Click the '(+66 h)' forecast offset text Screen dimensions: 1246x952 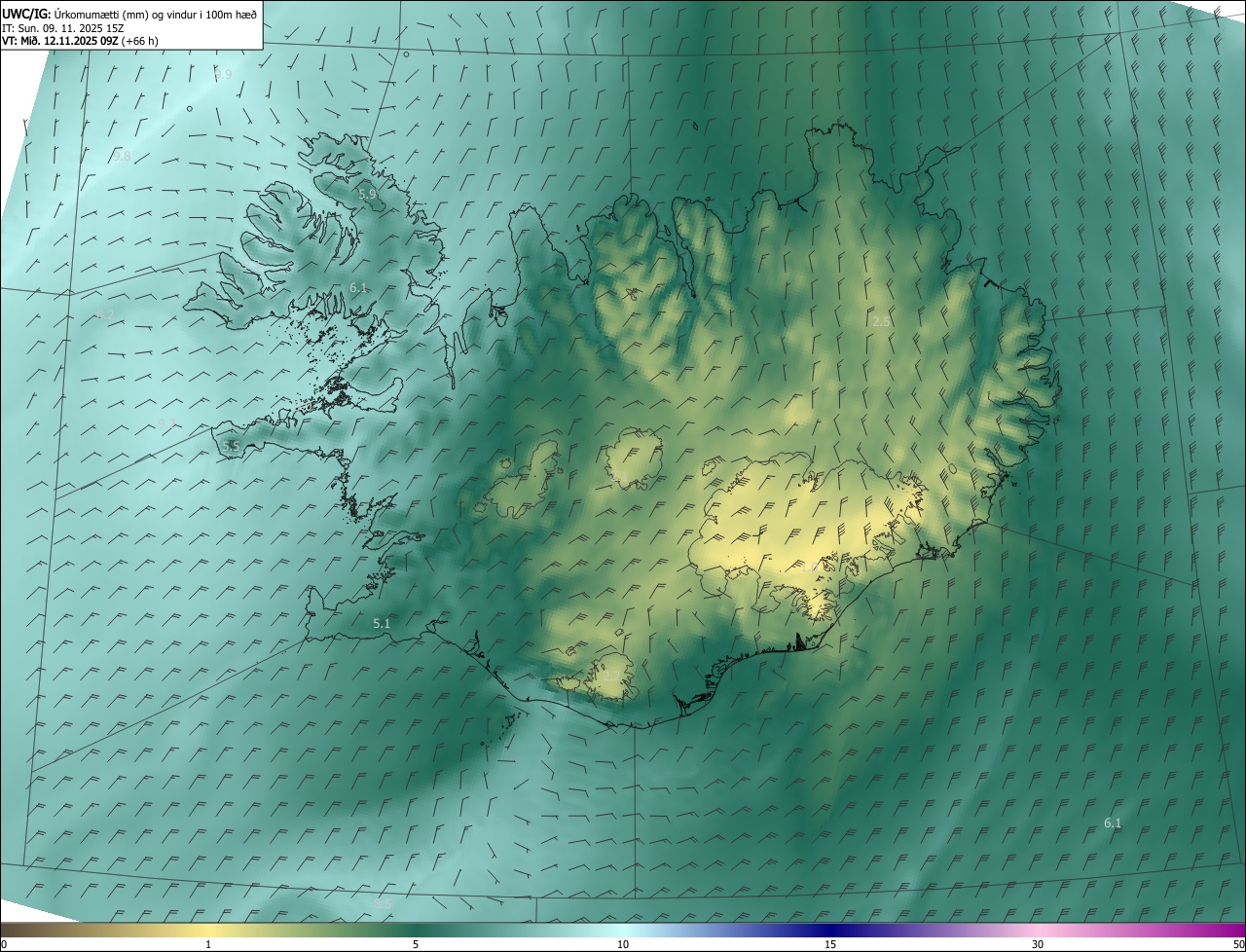click(x=140, y=41)
